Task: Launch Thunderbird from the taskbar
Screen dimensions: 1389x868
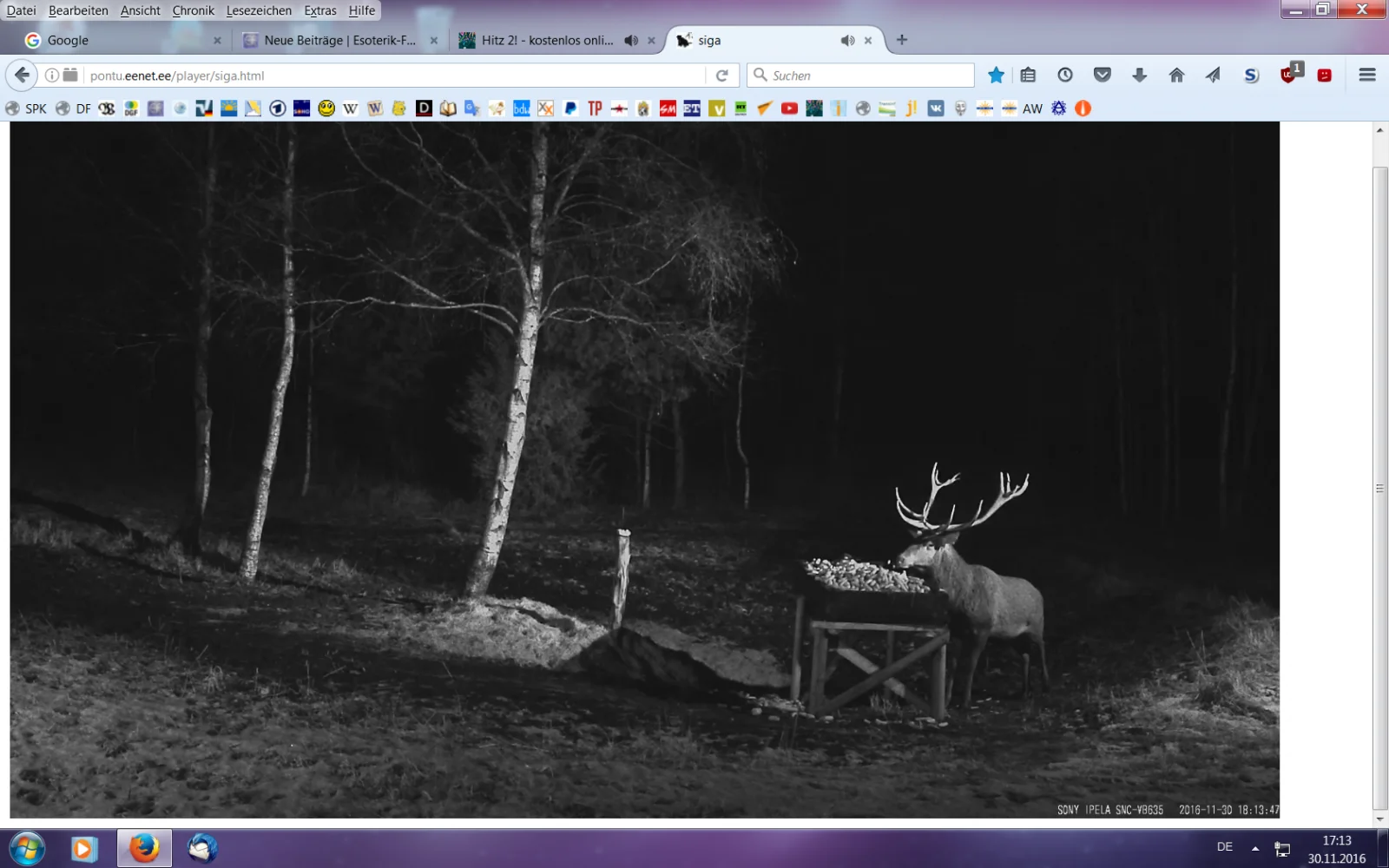Action: [202, 848]
